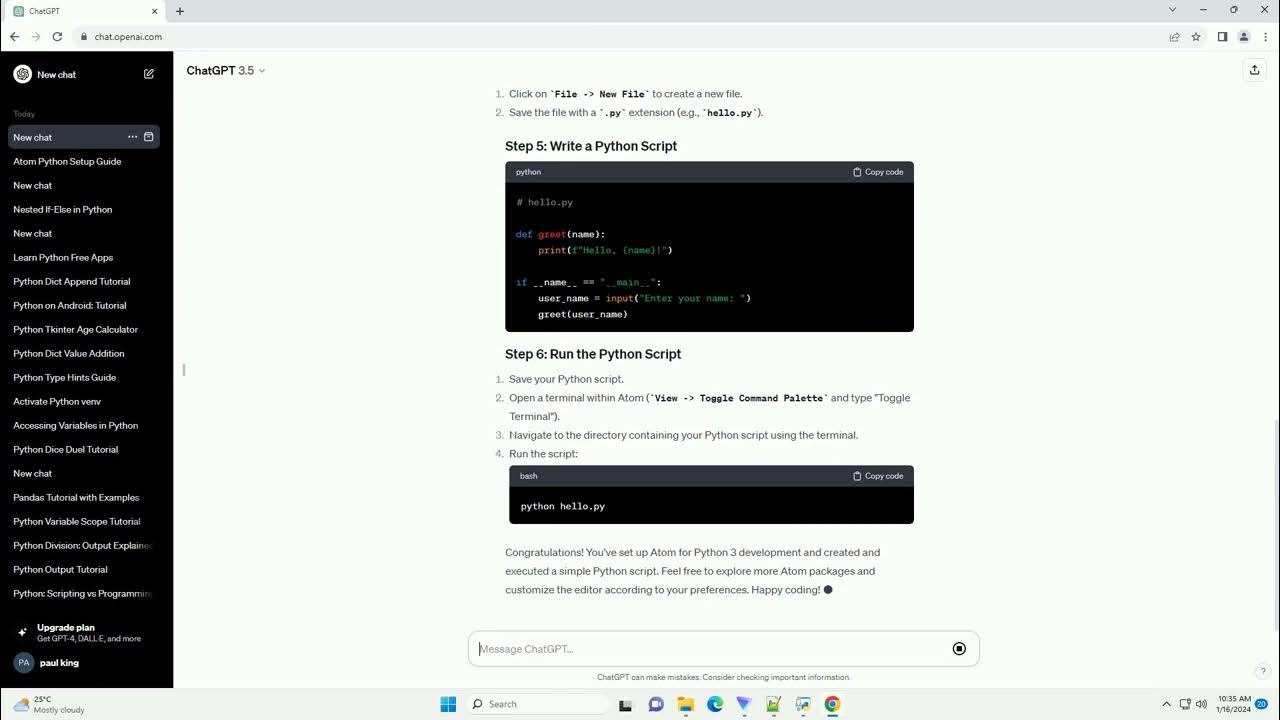Screen dimensions: 1280x720
Task: Click the PA user avatar
Action: 23,663
